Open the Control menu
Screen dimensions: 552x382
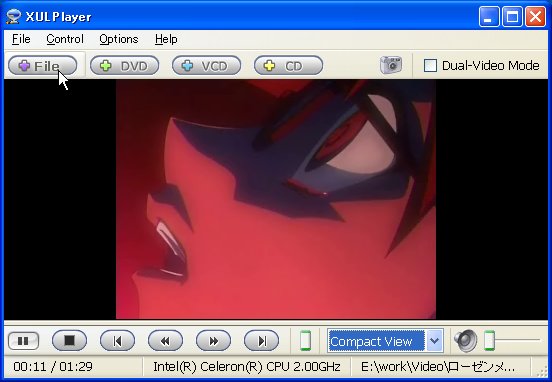click(x=65, y=39)
